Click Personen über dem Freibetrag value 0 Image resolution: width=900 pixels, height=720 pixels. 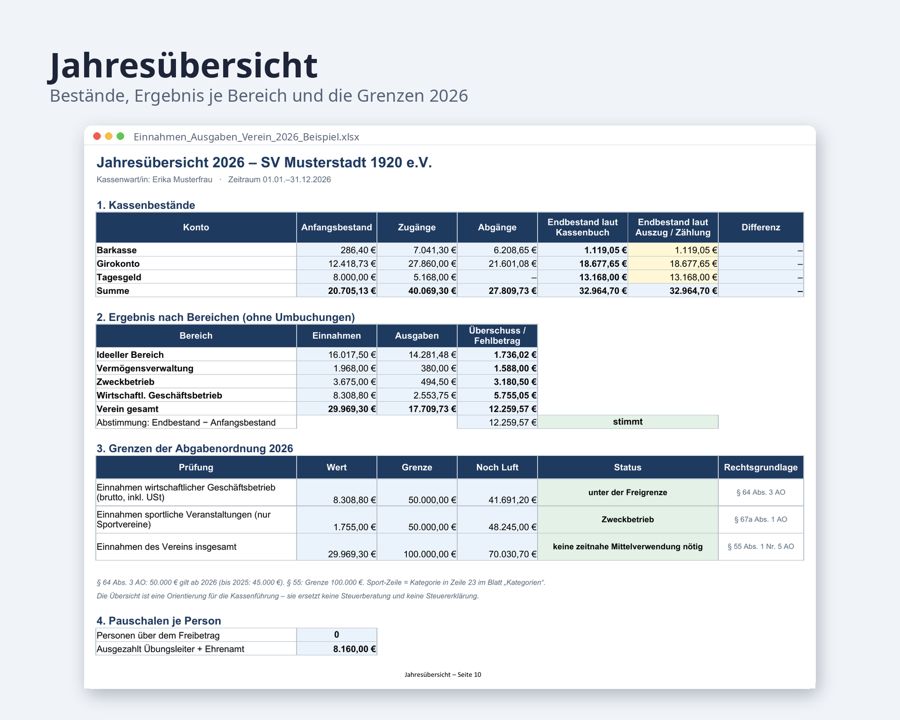click(x=336, y=635)
